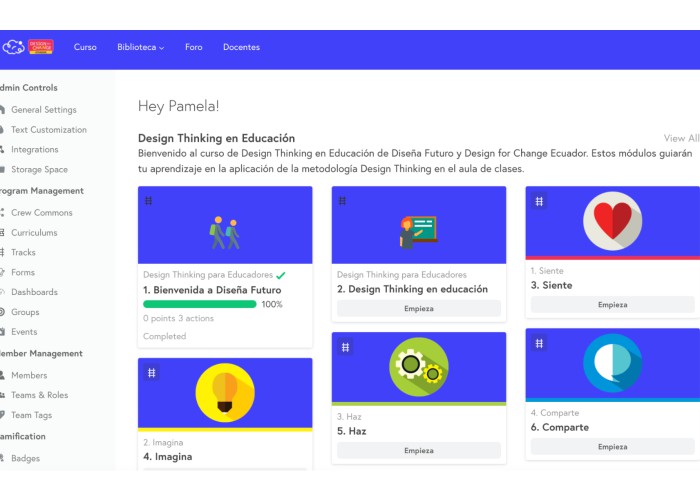Click the 'Hey Pamela!' greeting
Image resolution: width=700 pixels, height=500 pixels.
[x=179, y=106]
